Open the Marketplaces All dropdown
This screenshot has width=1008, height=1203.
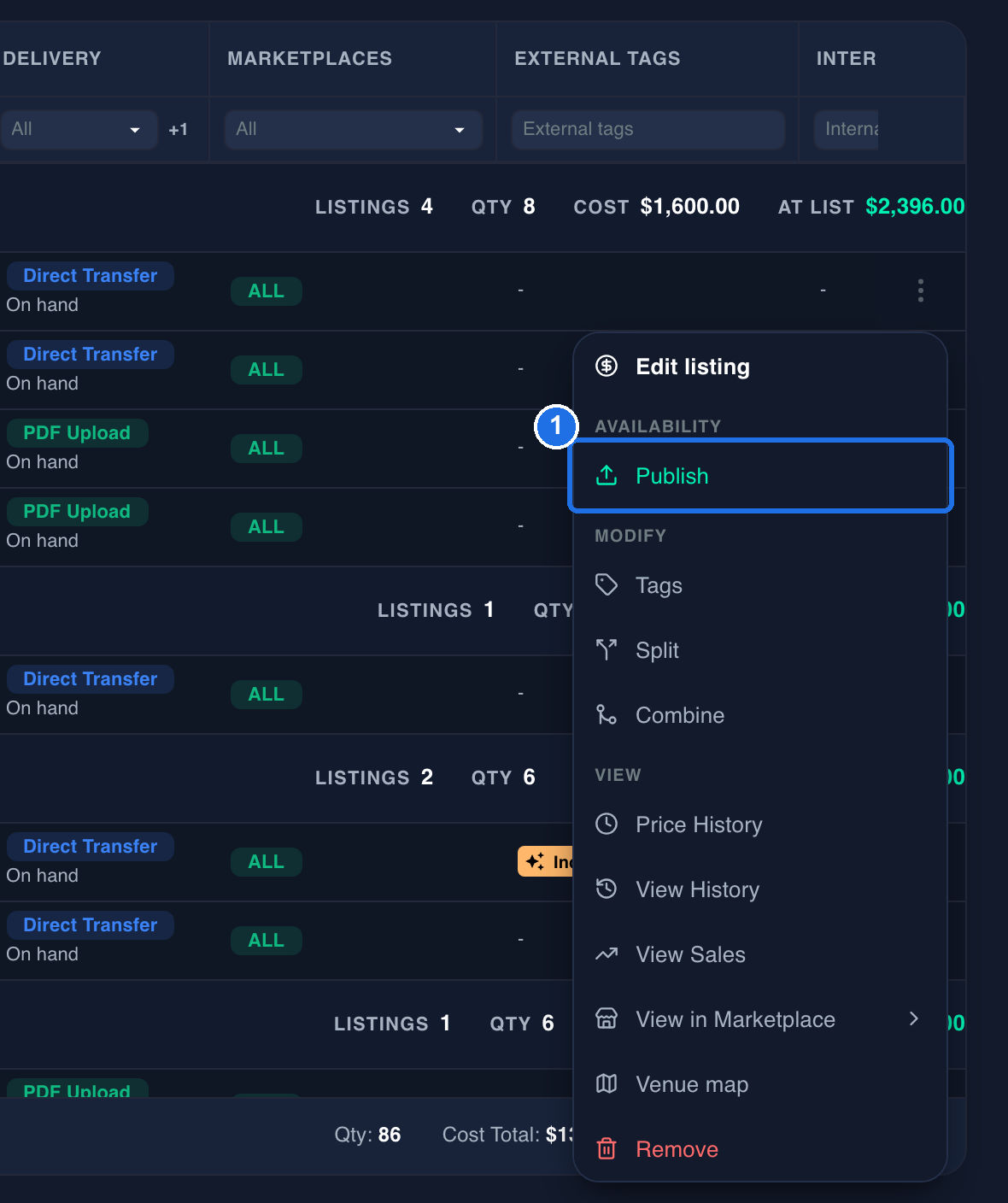pyautogui.click(x=354, y=129)
